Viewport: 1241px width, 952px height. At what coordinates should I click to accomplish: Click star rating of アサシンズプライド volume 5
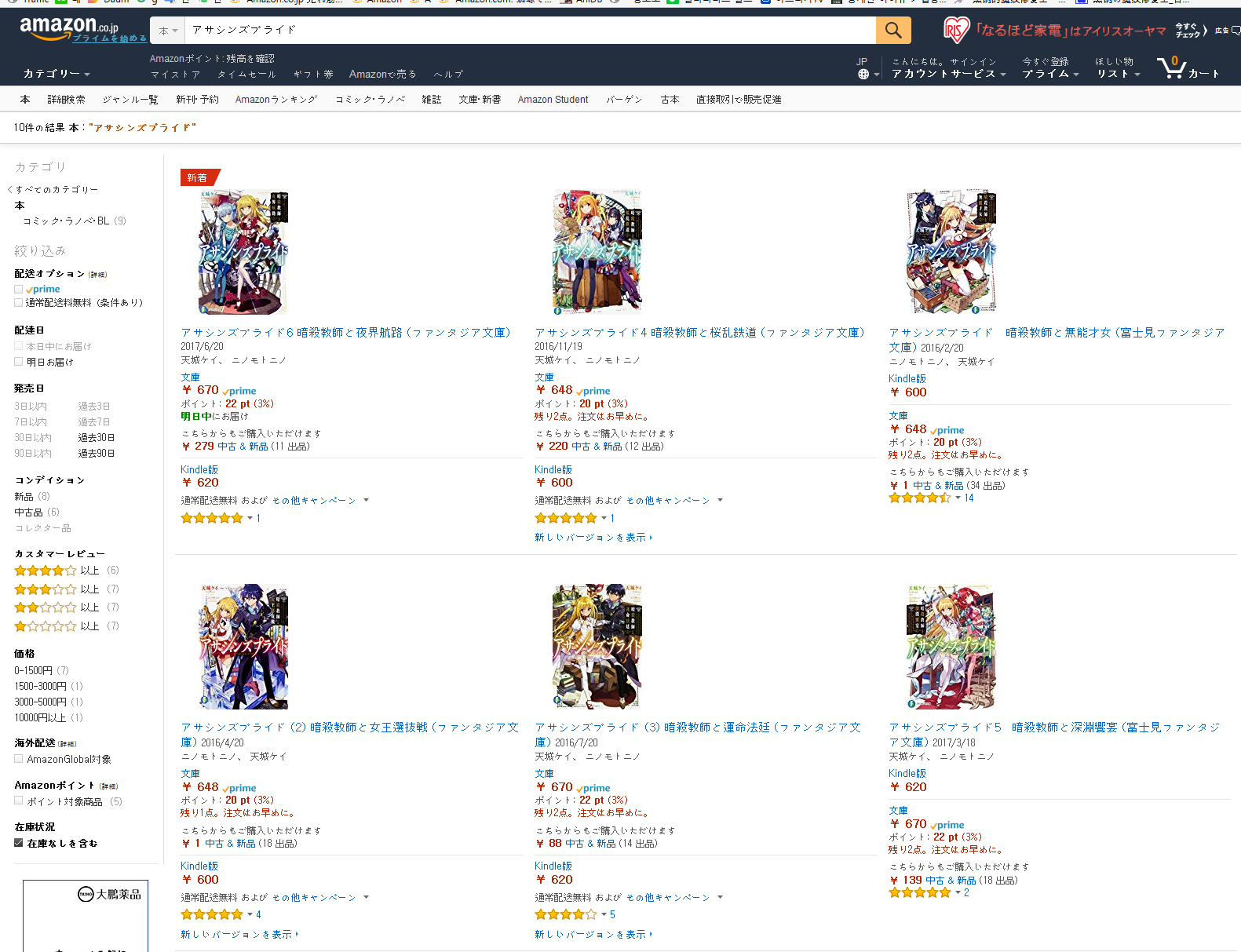(x=919, y=892)
